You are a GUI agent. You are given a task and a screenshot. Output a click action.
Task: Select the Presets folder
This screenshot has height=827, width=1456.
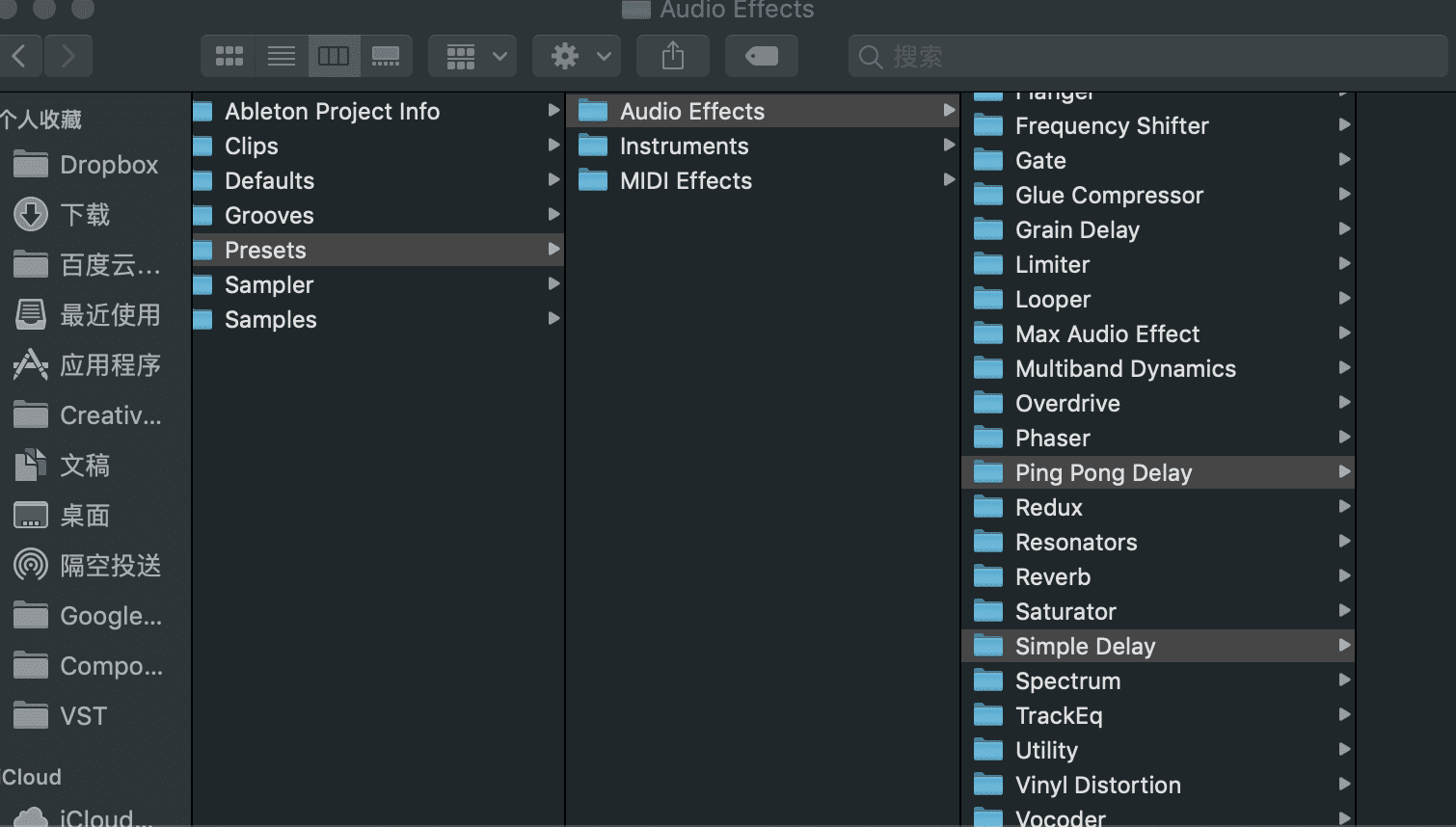[x=378, y=250]
